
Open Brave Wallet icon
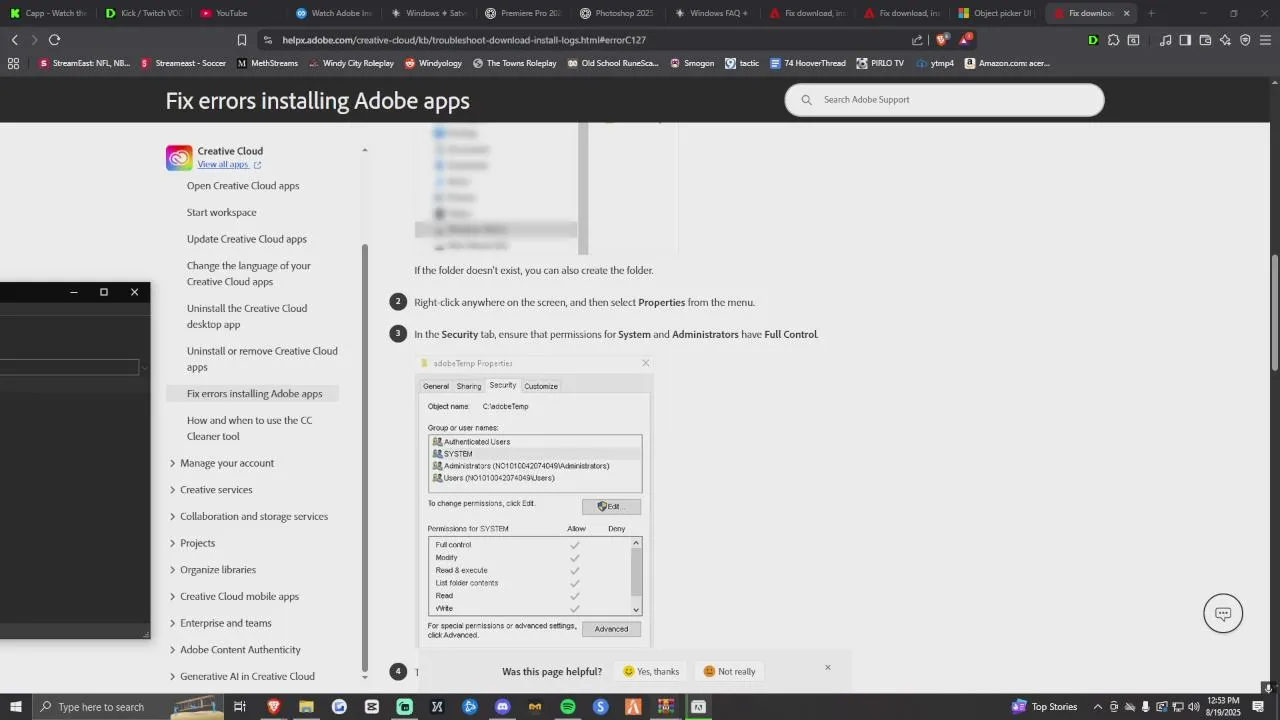[1205, 40]
